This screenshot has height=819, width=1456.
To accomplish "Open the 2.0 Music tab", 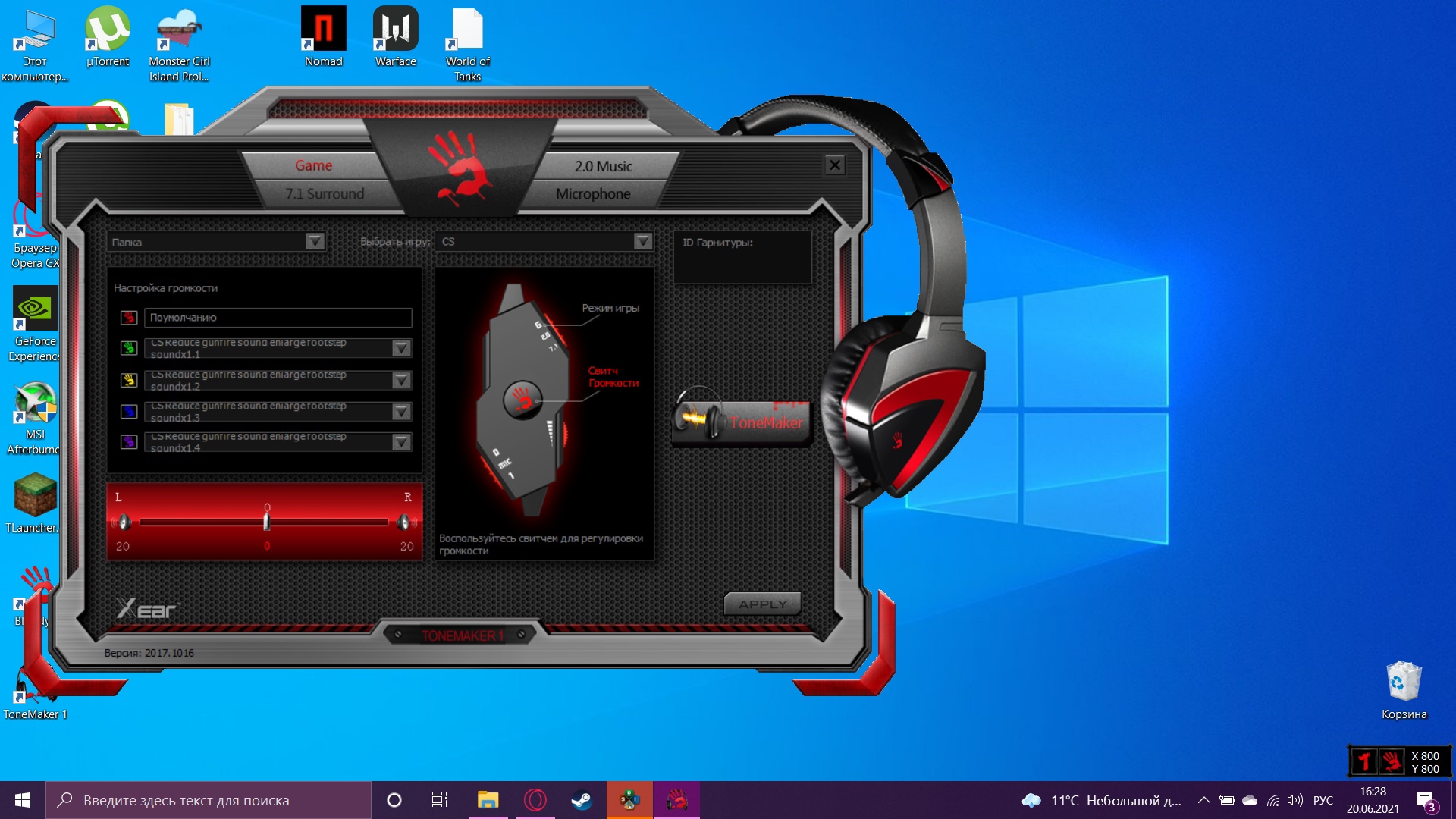I will (603, 166).
